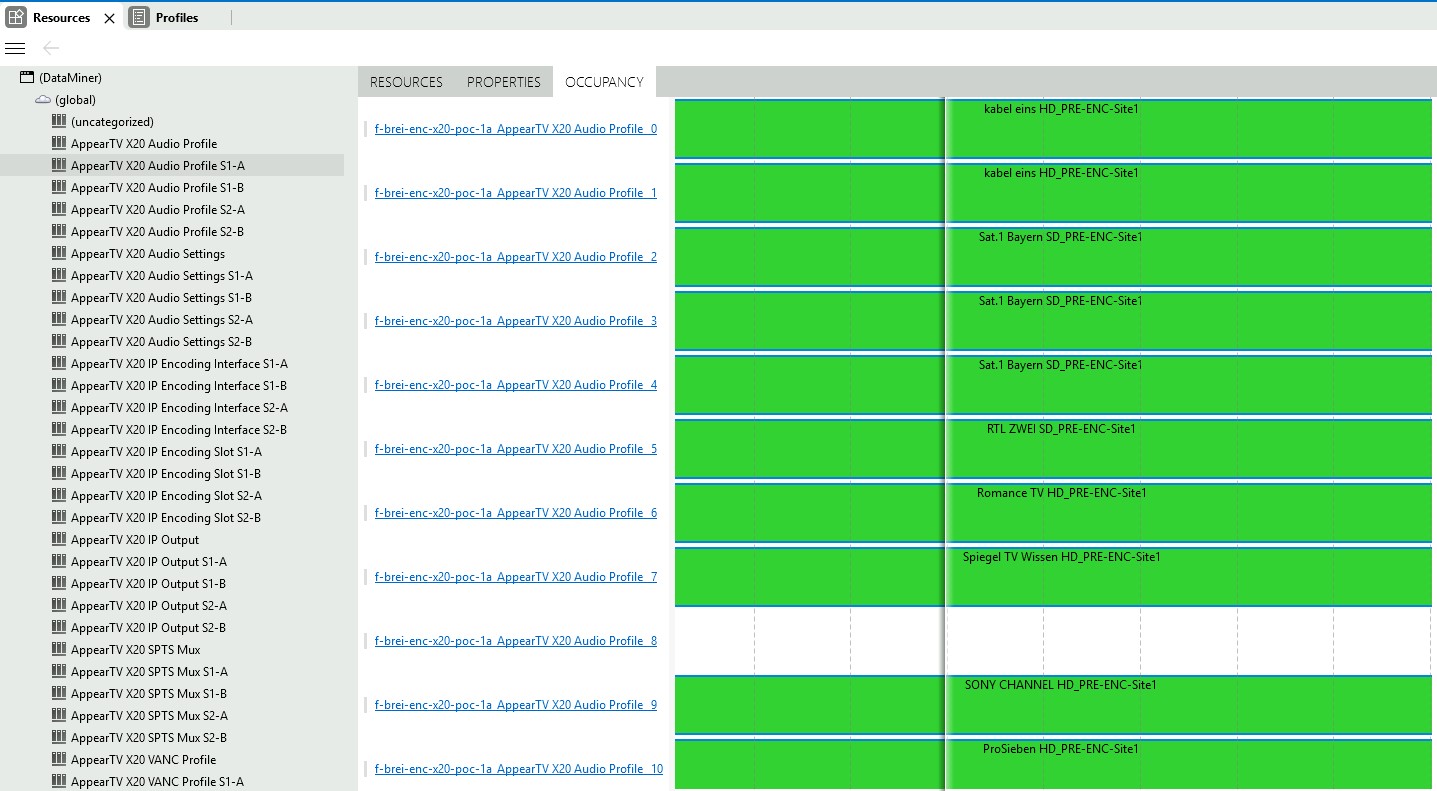Click the (global) cloud icon
1437x791 pixels.
(x=43, y=100)
